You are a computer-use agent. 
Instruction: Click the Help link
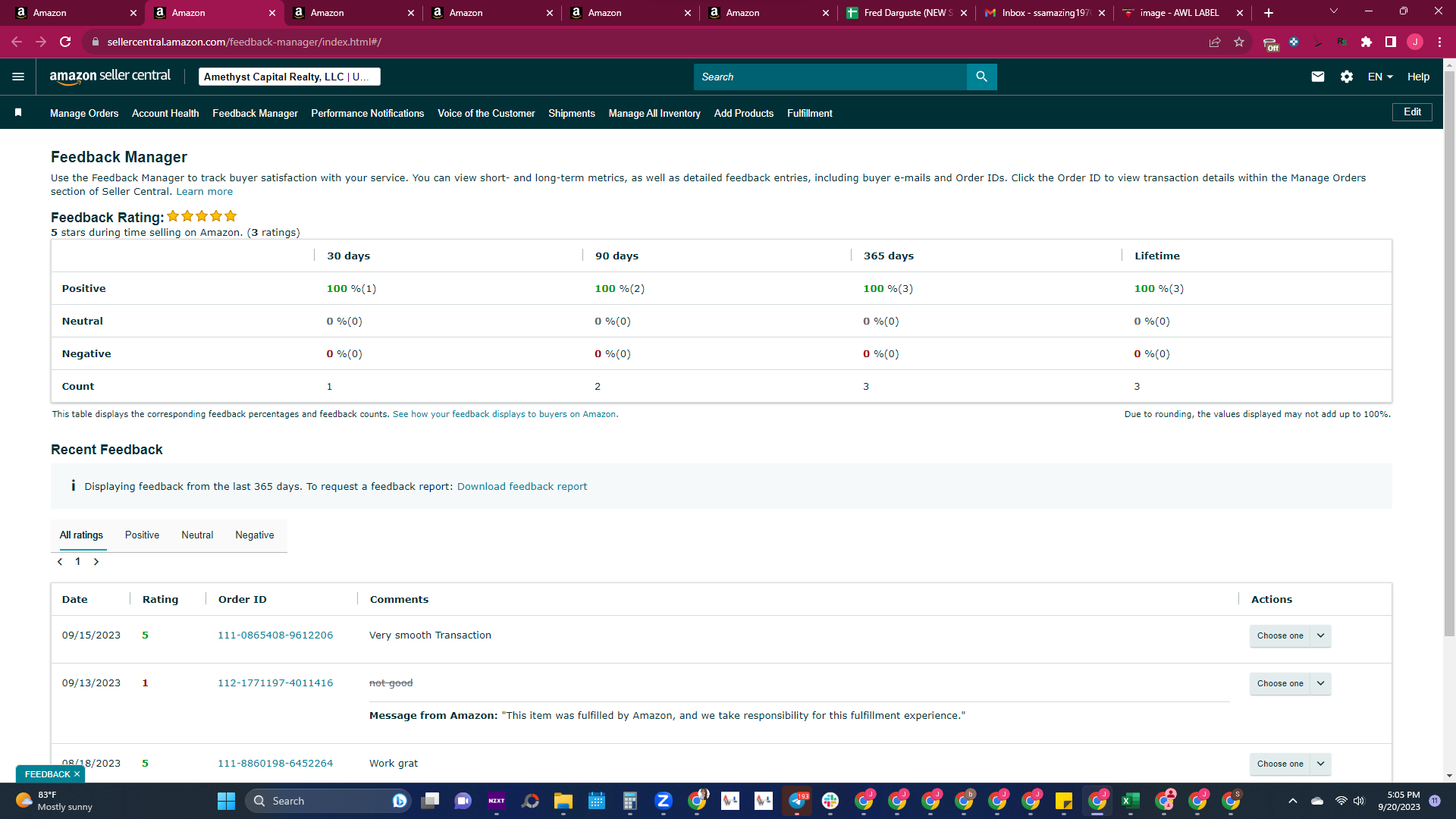click(x=1418, y=77)
